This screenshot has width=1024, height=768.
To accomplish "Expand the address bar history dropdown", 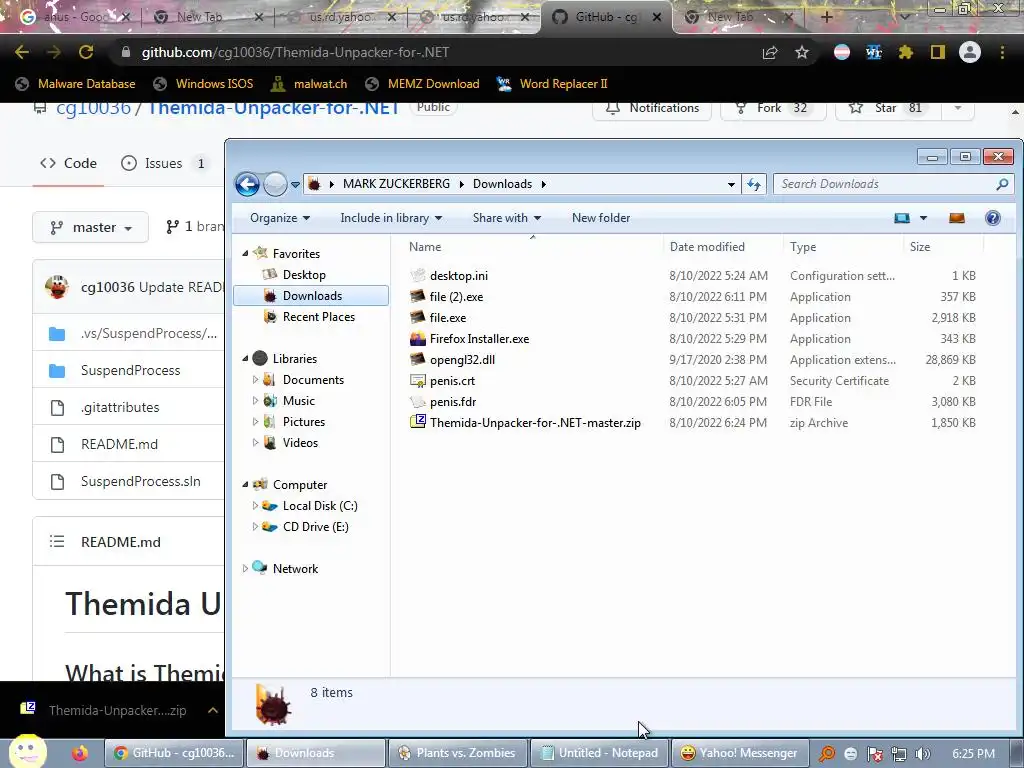I will pyautogui.click(x=731, y=185).
